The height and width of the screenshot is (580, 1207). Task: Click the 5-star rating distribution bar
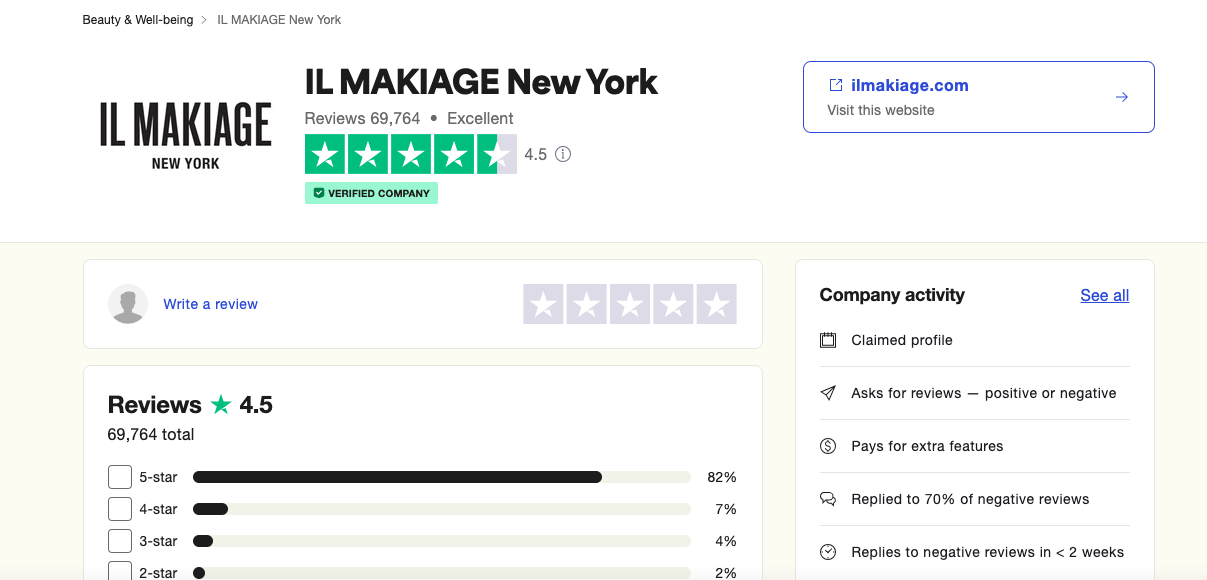click(441, 477)
